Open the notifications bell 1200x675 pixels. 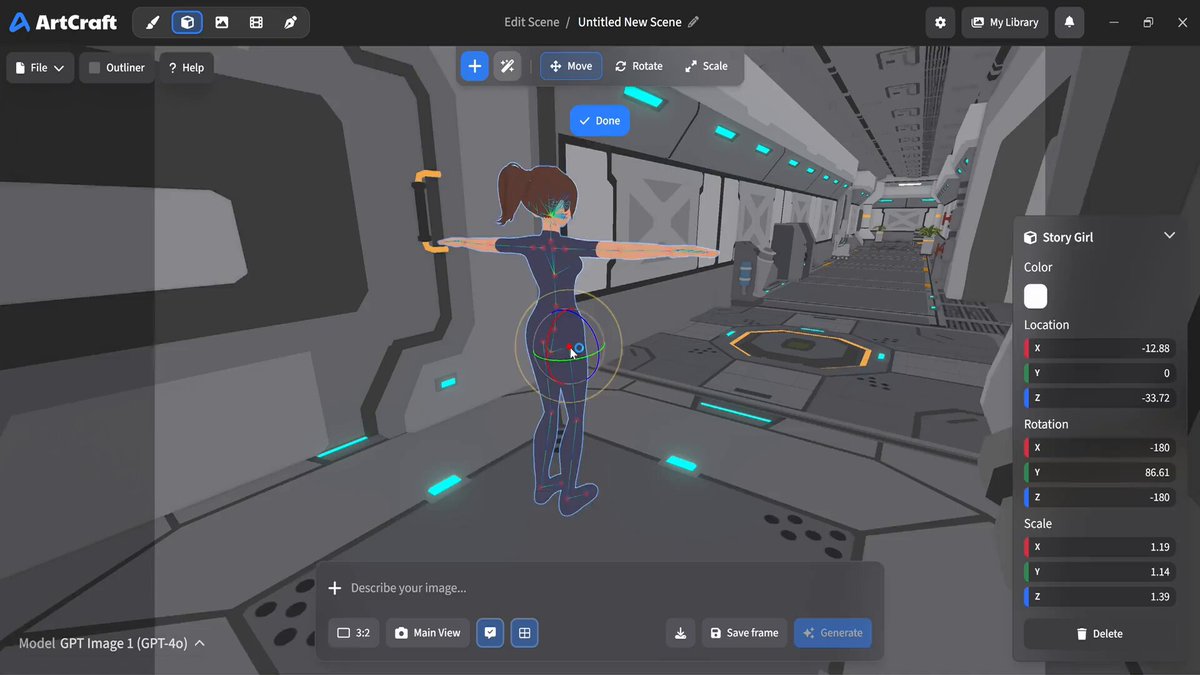(1069, 22)
